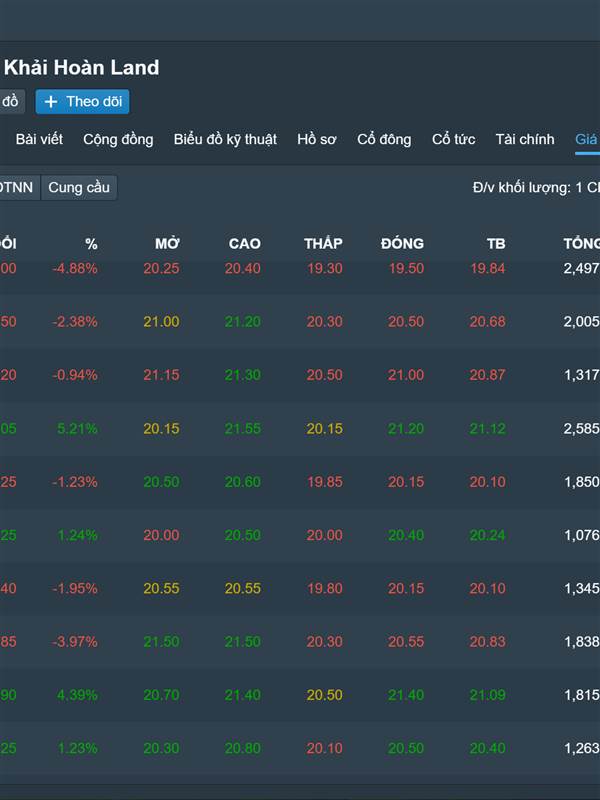Viewport: 600px width, 800px height.
Task: Click the opening price 21.15
Action: pos(161,375)
